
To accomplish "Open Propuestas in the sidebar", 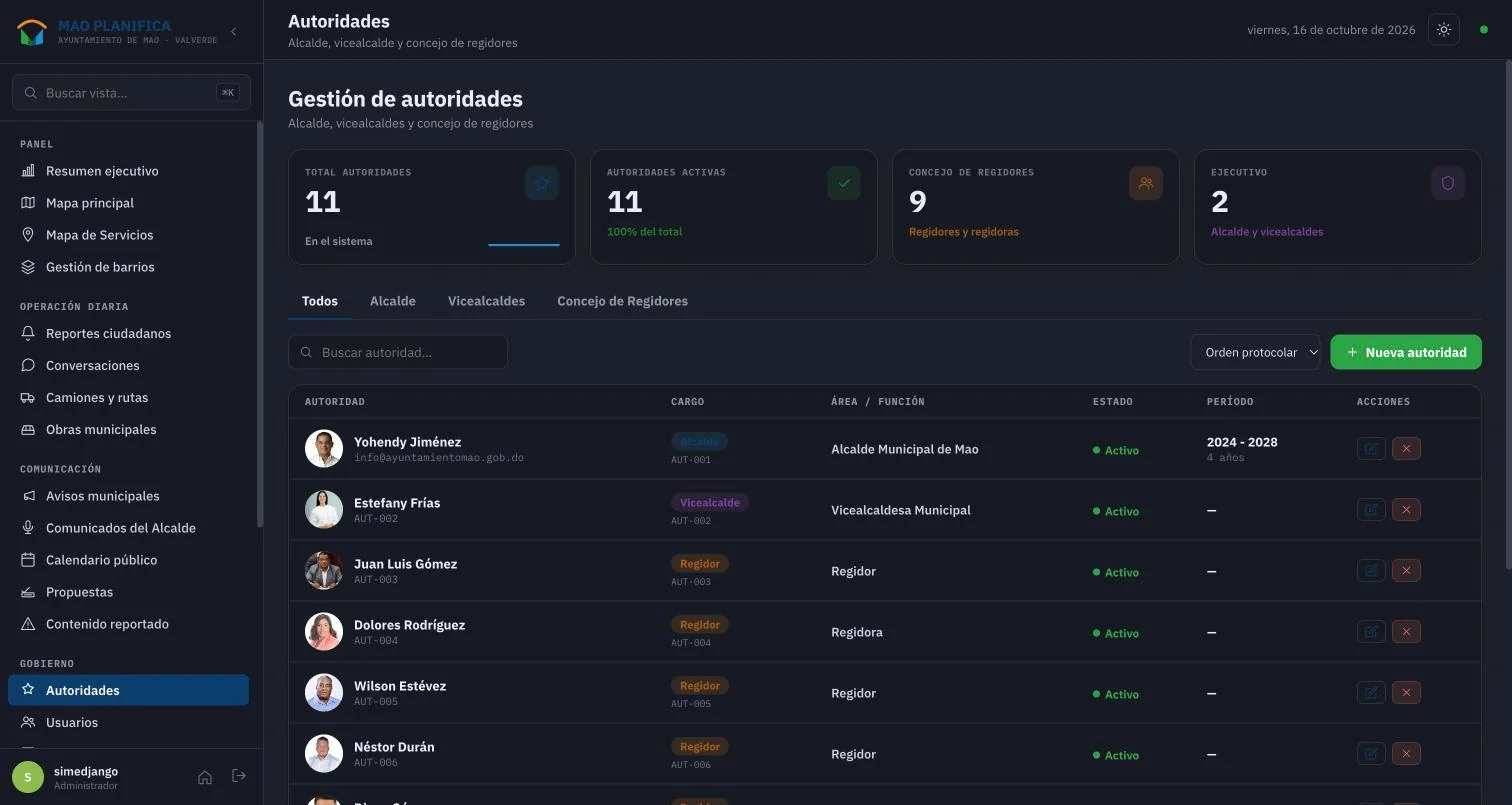I will 128,592.
